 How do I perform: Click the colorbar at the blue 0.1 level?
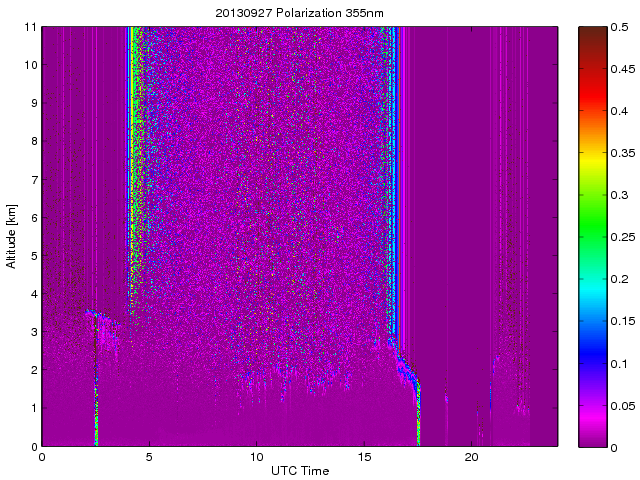pyautogui.click(x=593, y=363)
